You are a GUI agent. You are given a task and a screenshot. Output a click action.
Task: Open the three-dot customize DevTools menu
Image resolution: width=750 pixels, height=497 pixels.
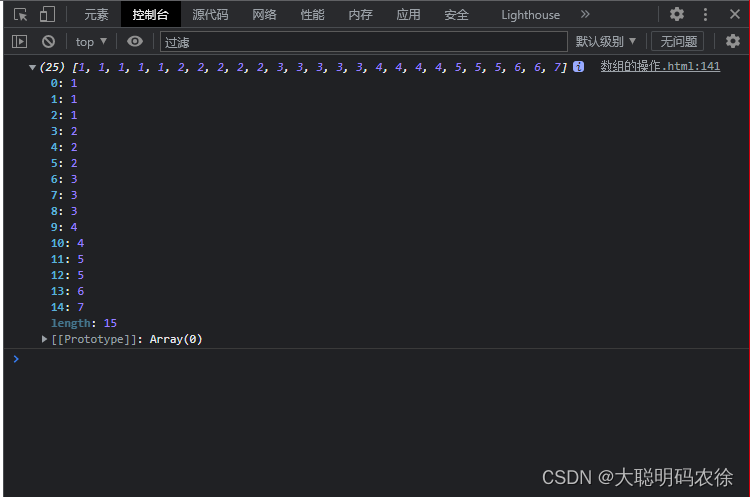point(705,14)
